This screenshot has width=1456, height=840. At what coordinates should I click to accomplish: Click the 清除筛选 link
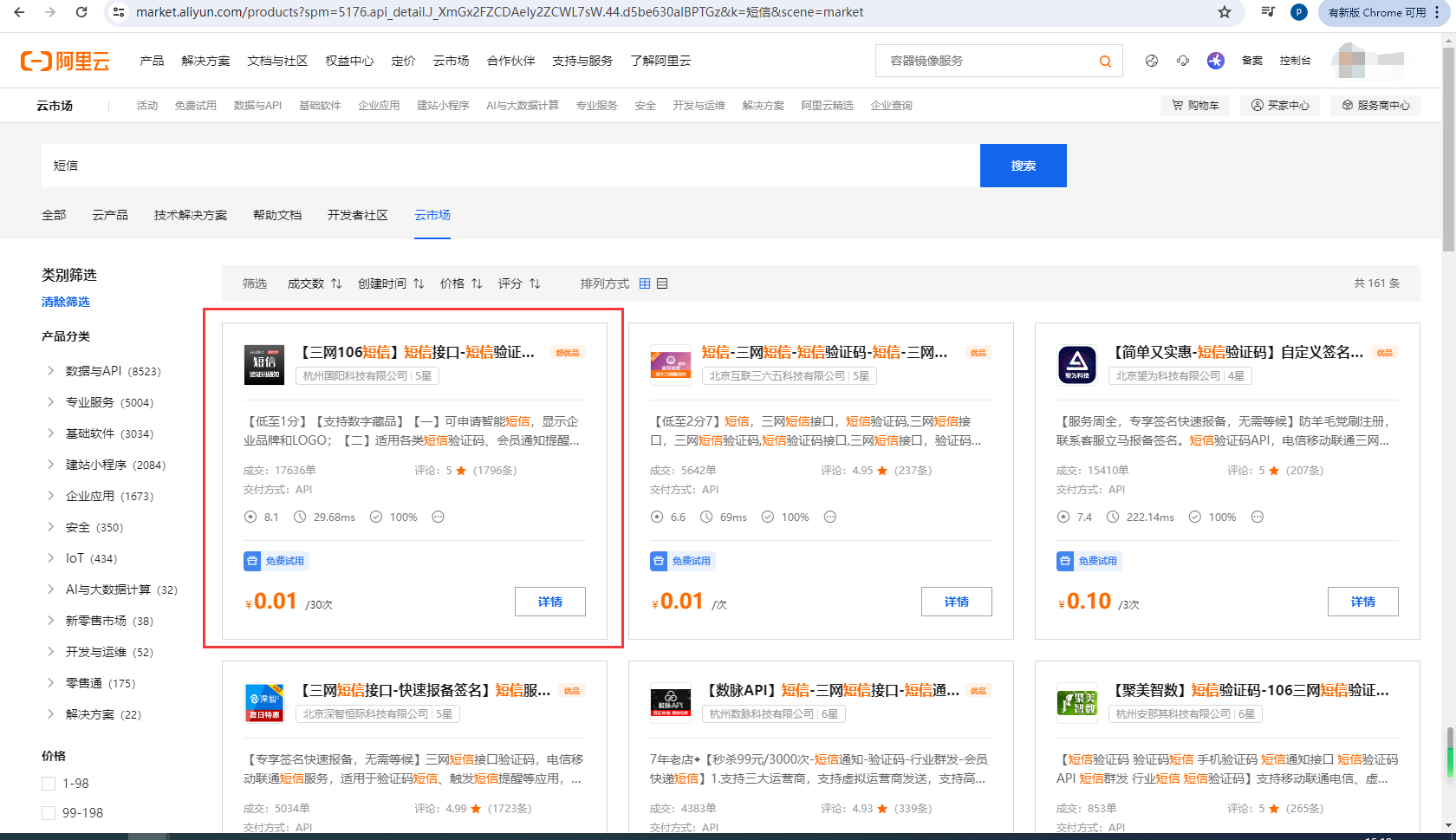(x=66, y=302)
